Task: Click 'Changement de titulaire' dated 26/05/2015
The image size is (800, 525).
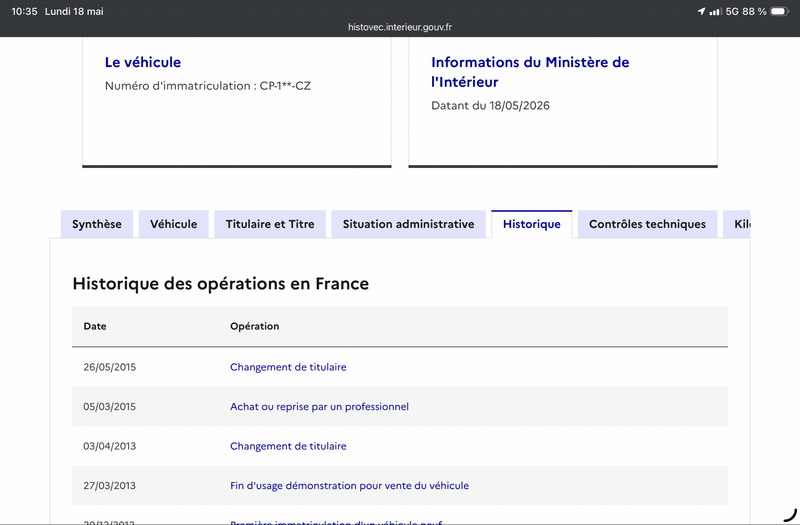Action: (288, 367)
